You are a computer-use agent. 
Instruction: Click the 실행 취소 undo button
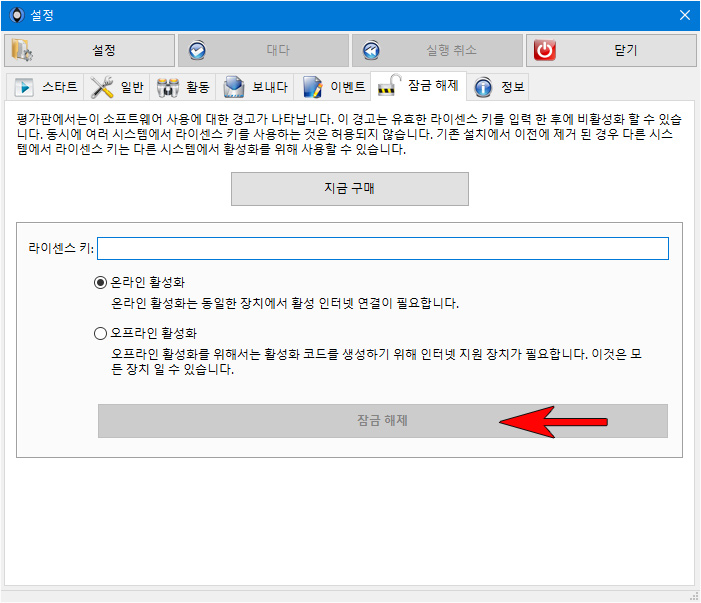tap(437, 51)
